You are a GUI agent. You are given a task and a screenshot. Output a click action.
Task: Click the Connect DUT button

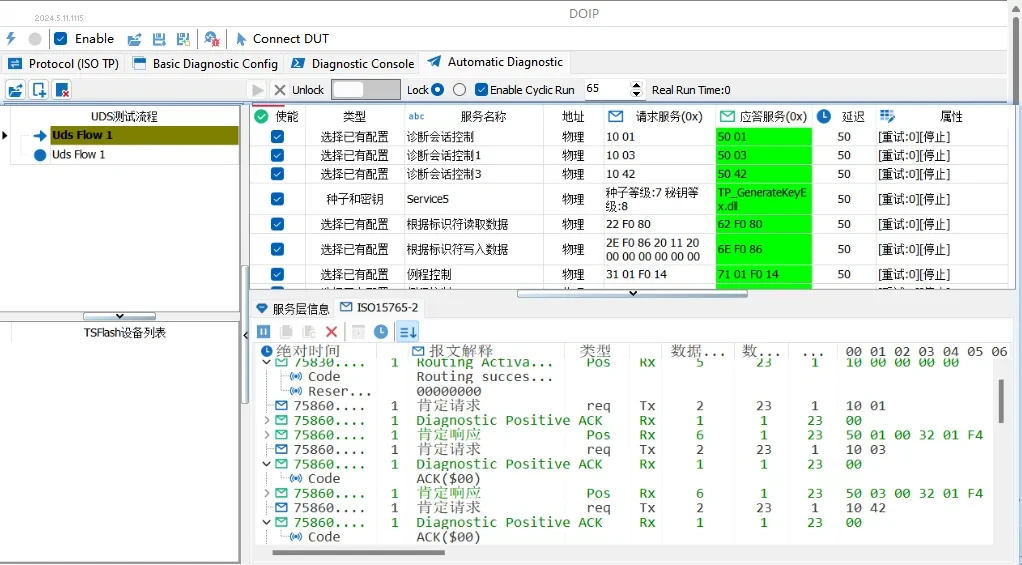pos(281,39)
